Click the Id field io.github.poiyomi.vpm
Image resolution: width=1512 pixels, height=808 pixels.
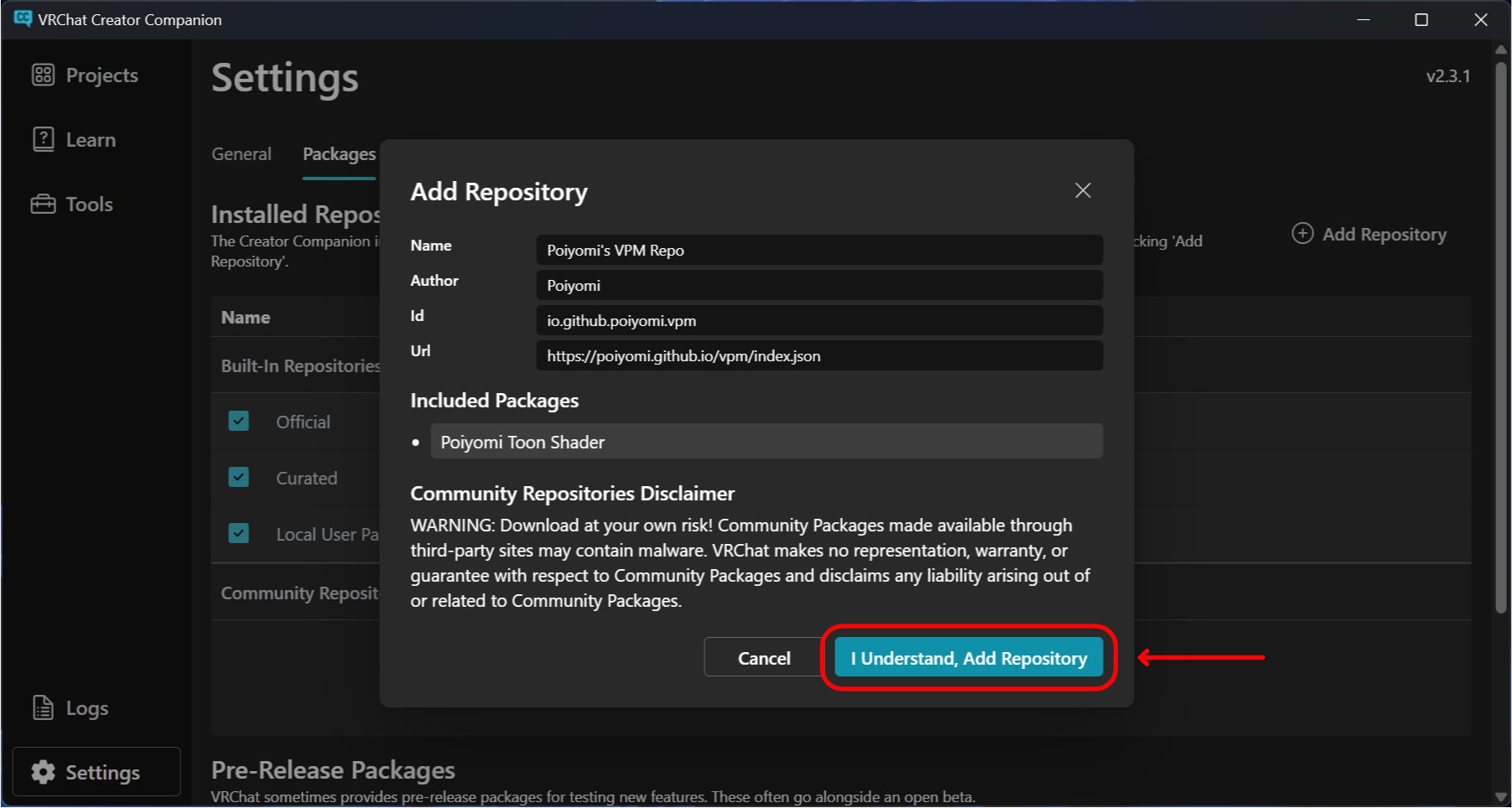click(819, 321)
